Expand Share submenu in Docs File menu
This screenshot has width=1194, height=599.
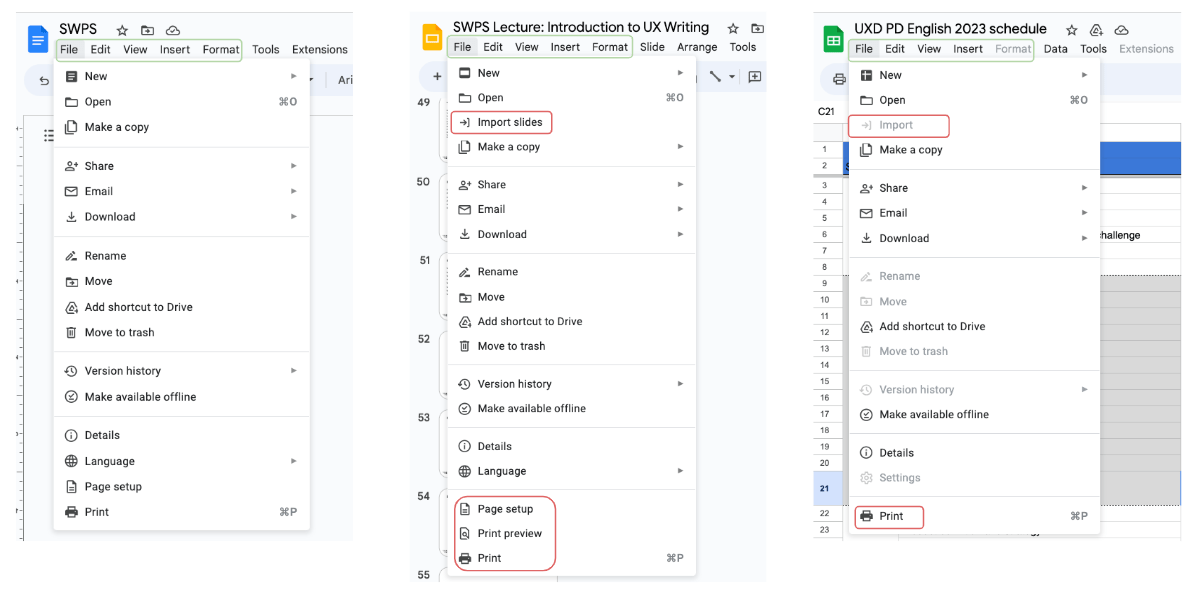[x=294, y=166]
